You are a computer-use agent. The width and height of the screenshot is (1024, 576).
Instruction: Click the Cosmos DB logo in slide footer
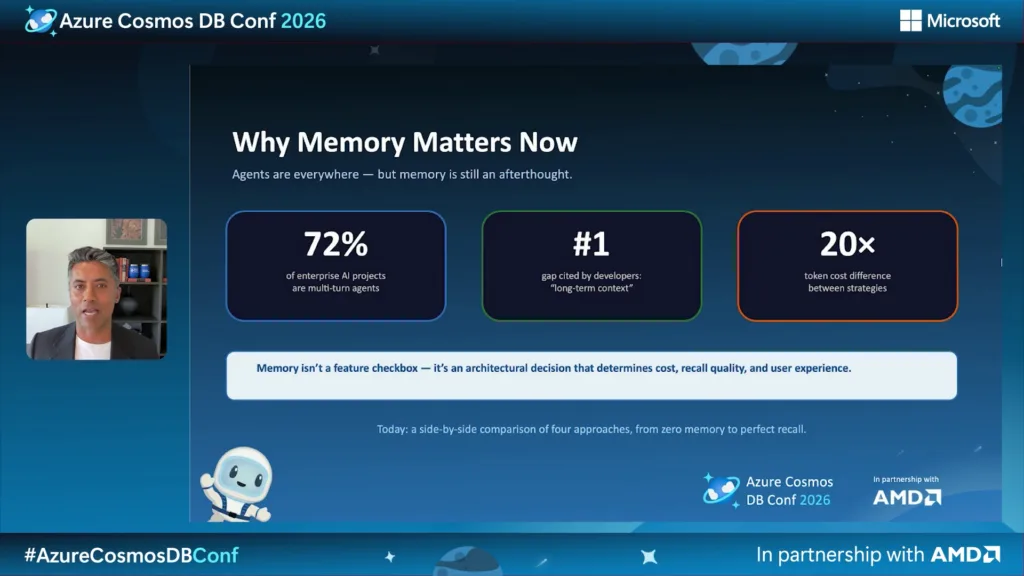point(721,490)
